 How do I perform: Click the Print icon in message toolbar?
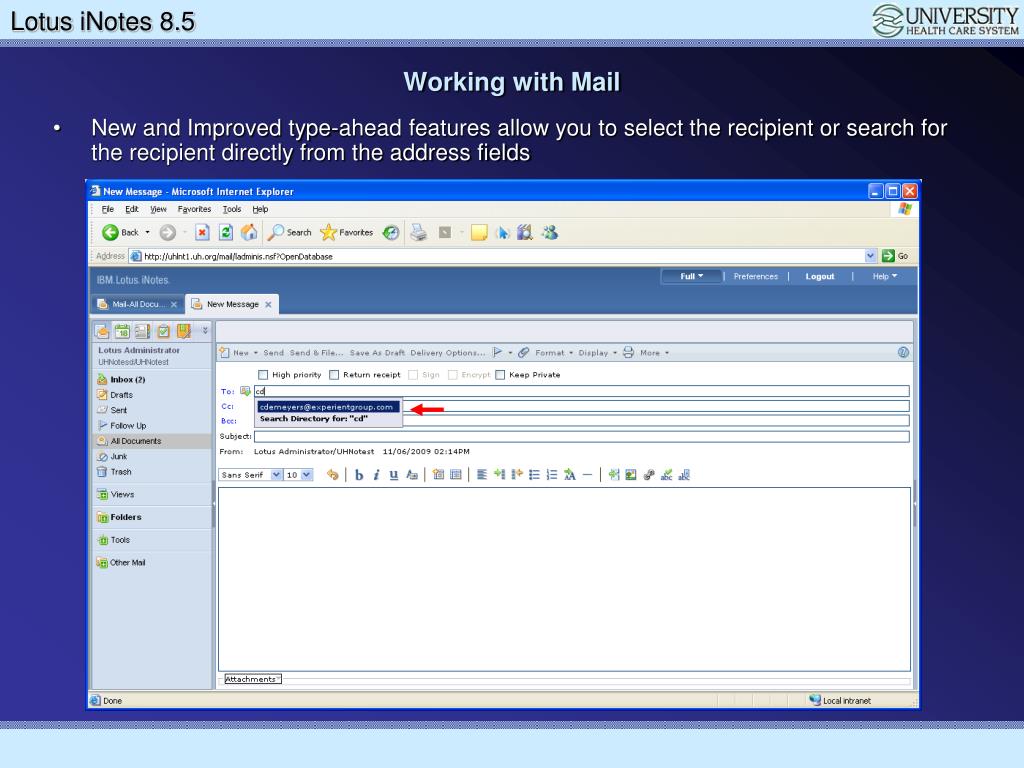pyautogui.click(x=628, y=353)
